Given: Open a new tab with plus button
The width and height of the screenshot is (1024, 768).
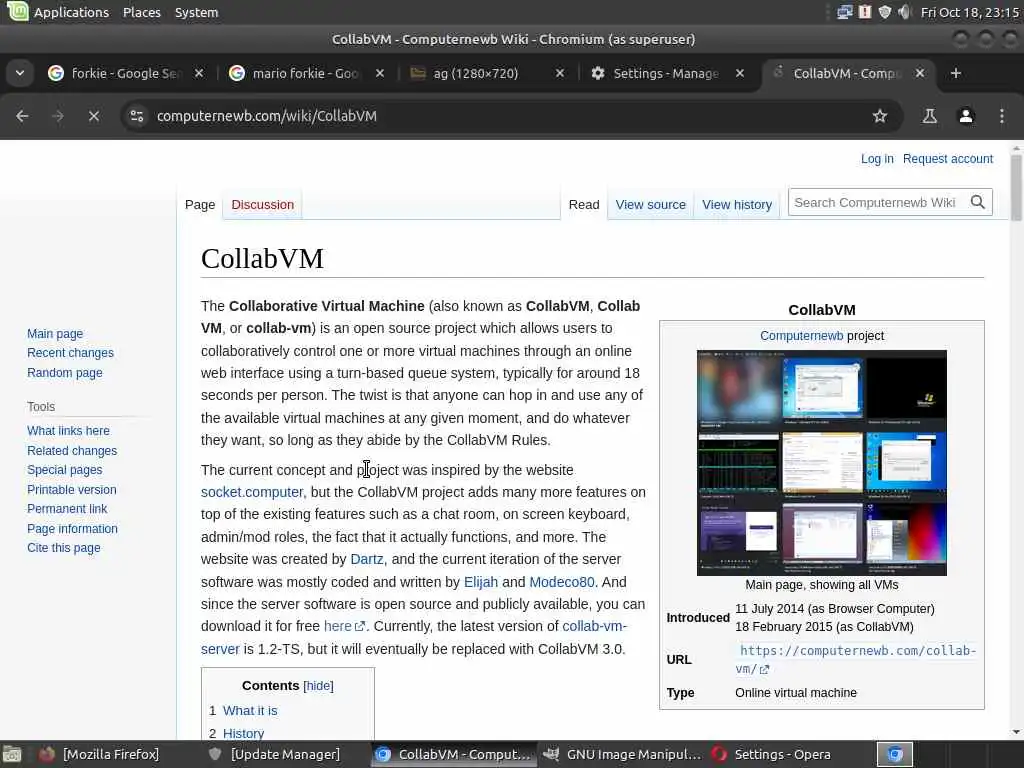Looking at the screenshot, I should click(x=955, y=73).
